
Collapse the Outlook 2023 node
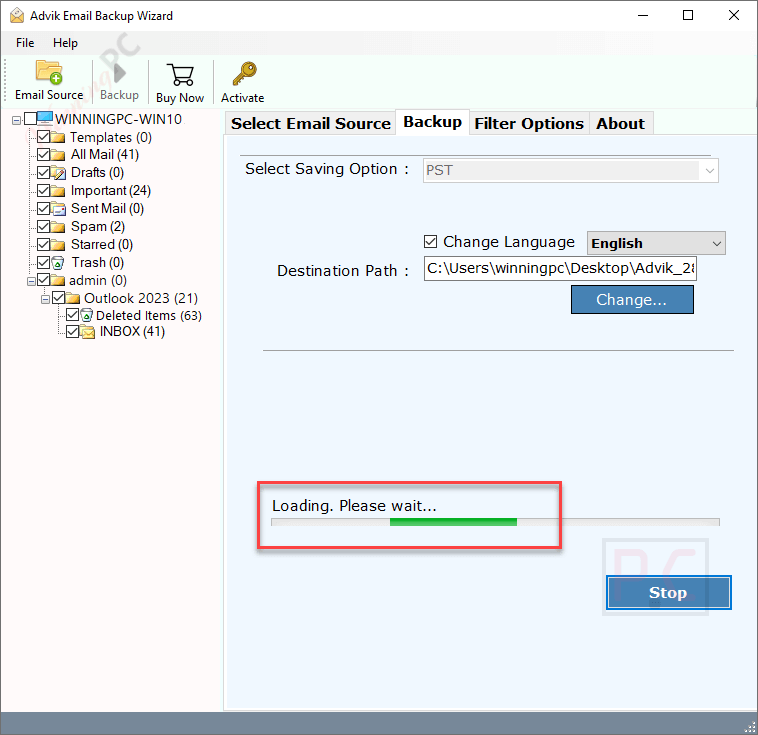[x=45, y=299]
